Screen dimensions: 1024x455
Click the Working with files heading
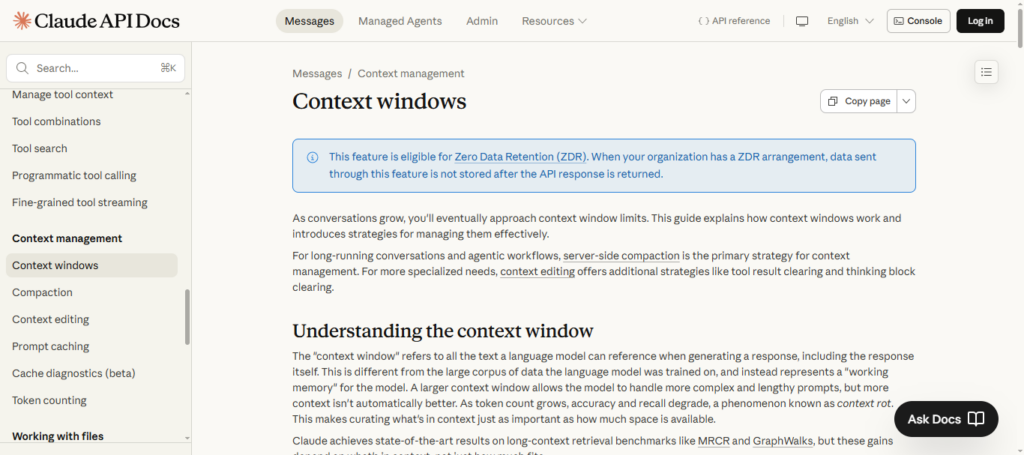(57, 436)
